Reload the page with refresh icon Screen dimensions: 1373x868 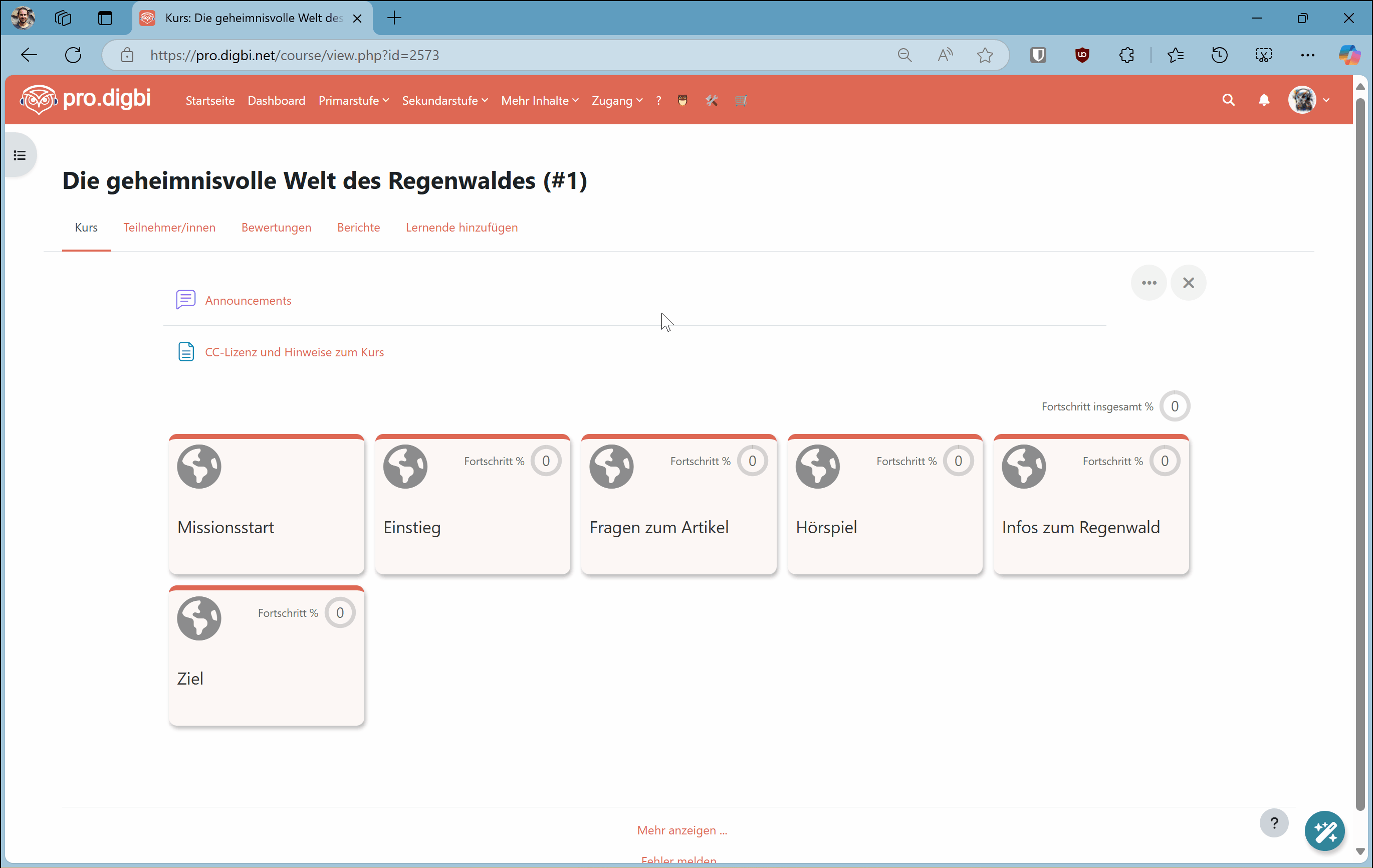click(73, 55)
